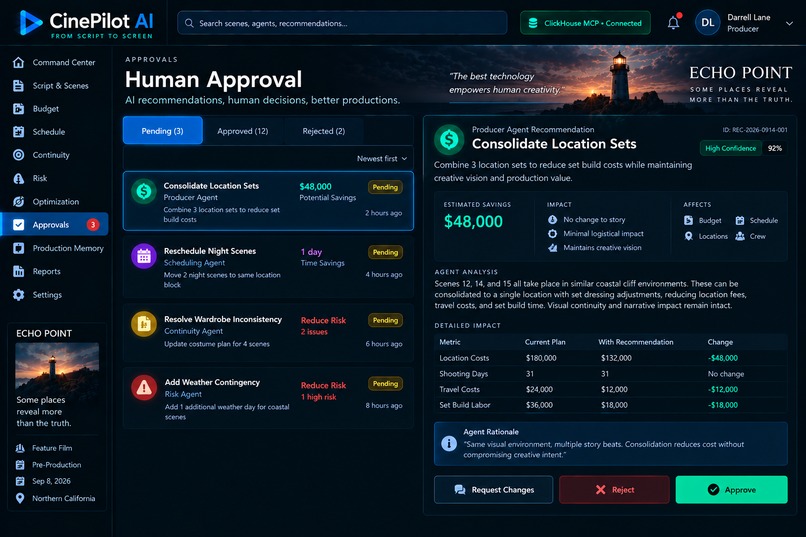Click the Schedule icon under Affects
Image resolution: width=806 pixels, height=537 pixels.
(740, 220)
